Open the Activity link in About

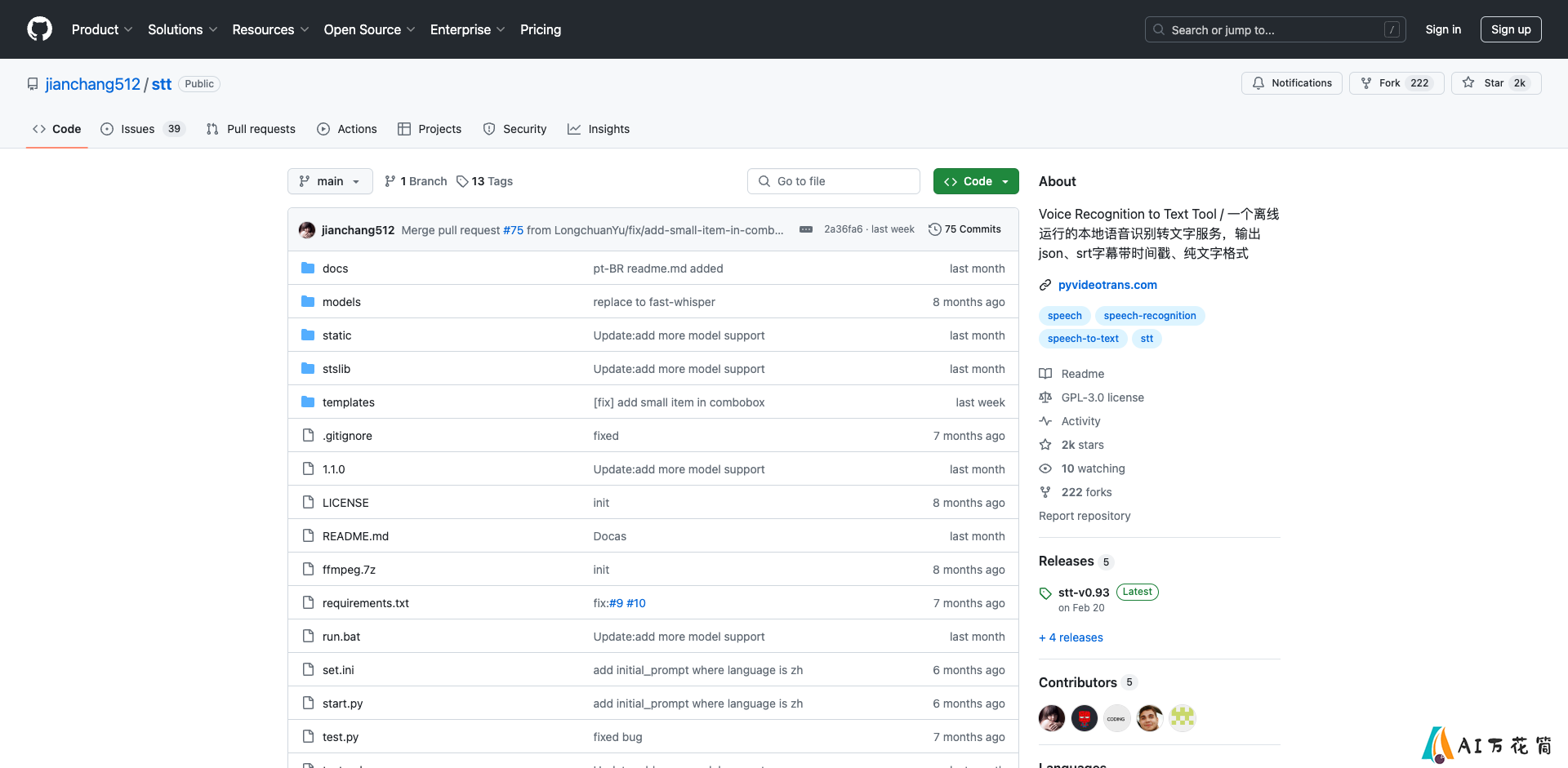tap(1080, 421)
